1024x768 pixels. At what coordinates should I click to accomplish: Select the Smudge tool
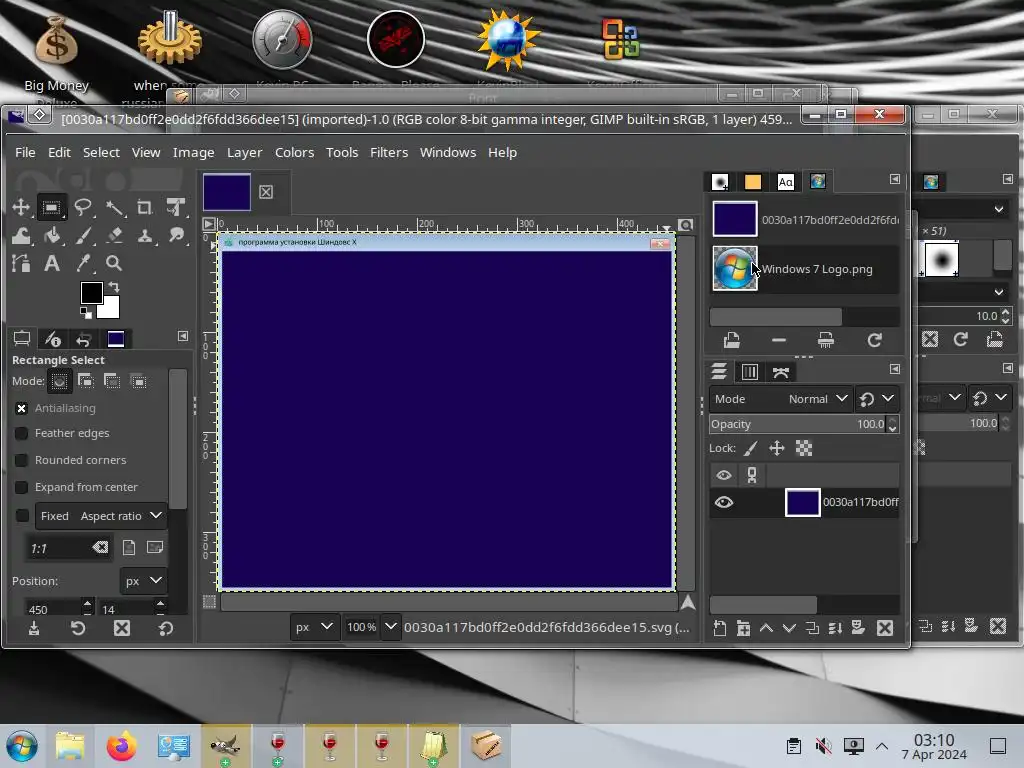[176, 236]
